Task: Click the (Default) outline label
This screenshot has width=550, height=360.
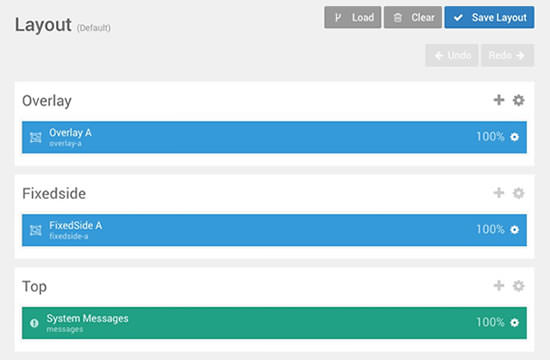Action: point(94,28)
